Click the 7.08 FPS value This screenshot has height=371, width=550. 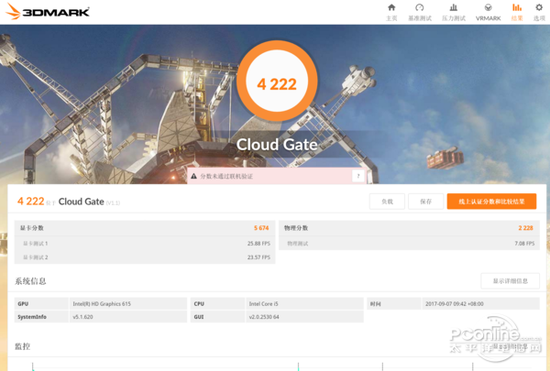[525, 243]
